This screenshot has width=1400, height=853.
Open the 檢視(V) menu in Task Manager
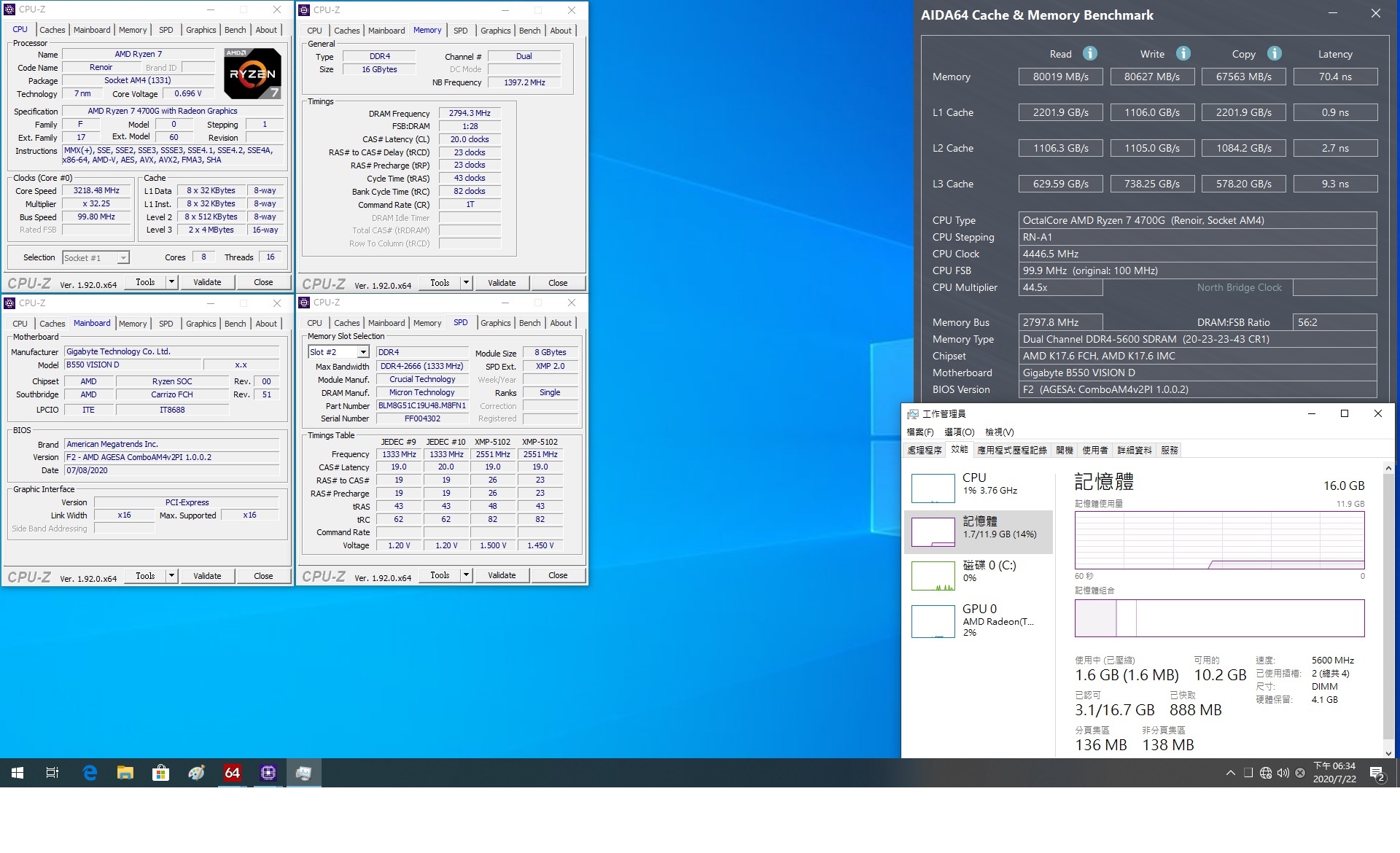(999, 432)
